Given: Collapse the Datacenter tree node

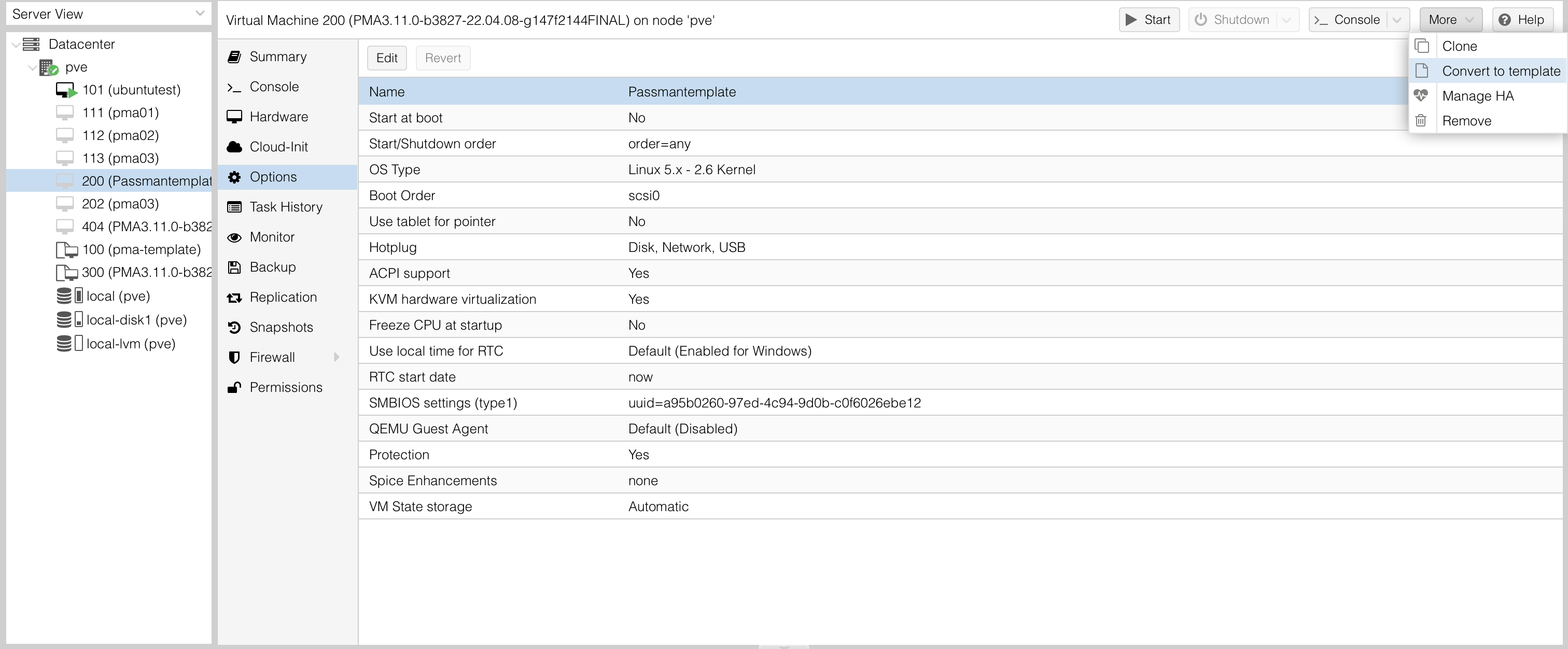Looking at the screenshot, I should [x=15, y=45].
